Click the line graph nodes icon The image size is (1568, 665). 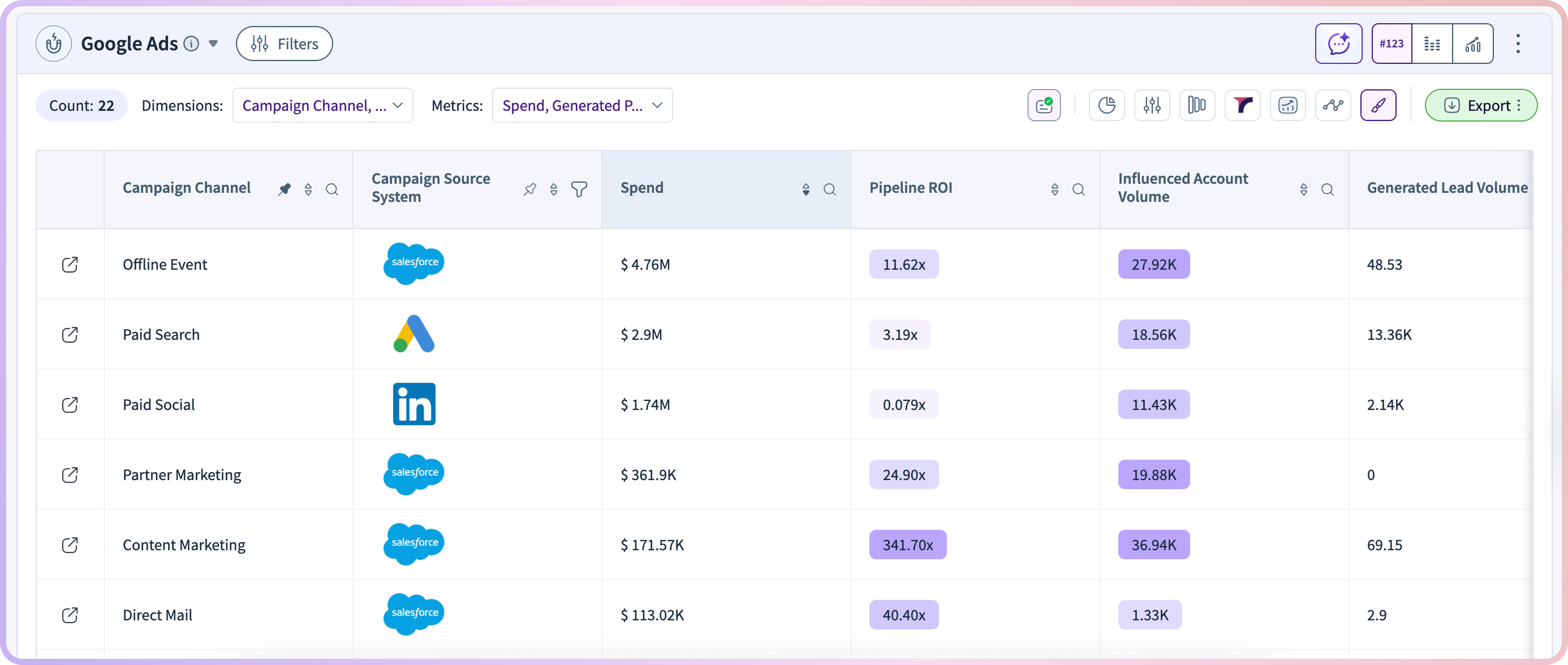click(x=1333, y=105)
